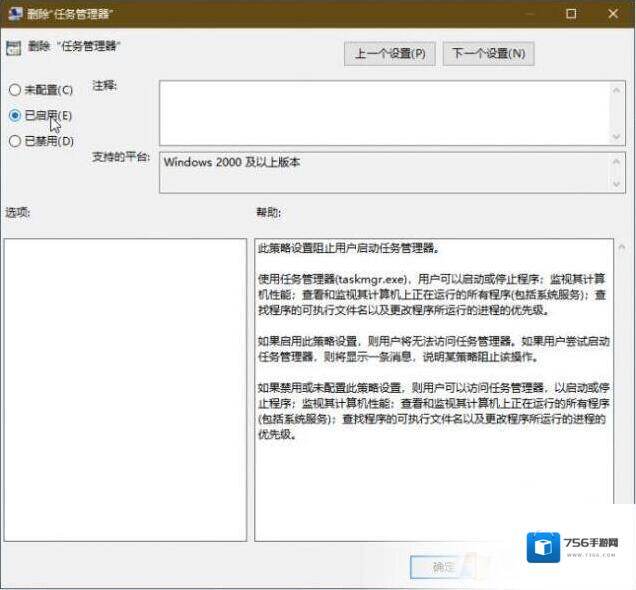636x590 pixels.
Task: Maximize the 删除任务管理器 window
Action: 571,14
